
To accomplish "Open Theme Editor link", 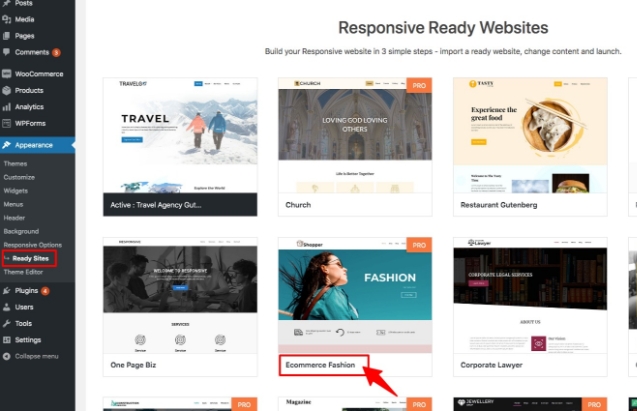I will tap(25, 272).
